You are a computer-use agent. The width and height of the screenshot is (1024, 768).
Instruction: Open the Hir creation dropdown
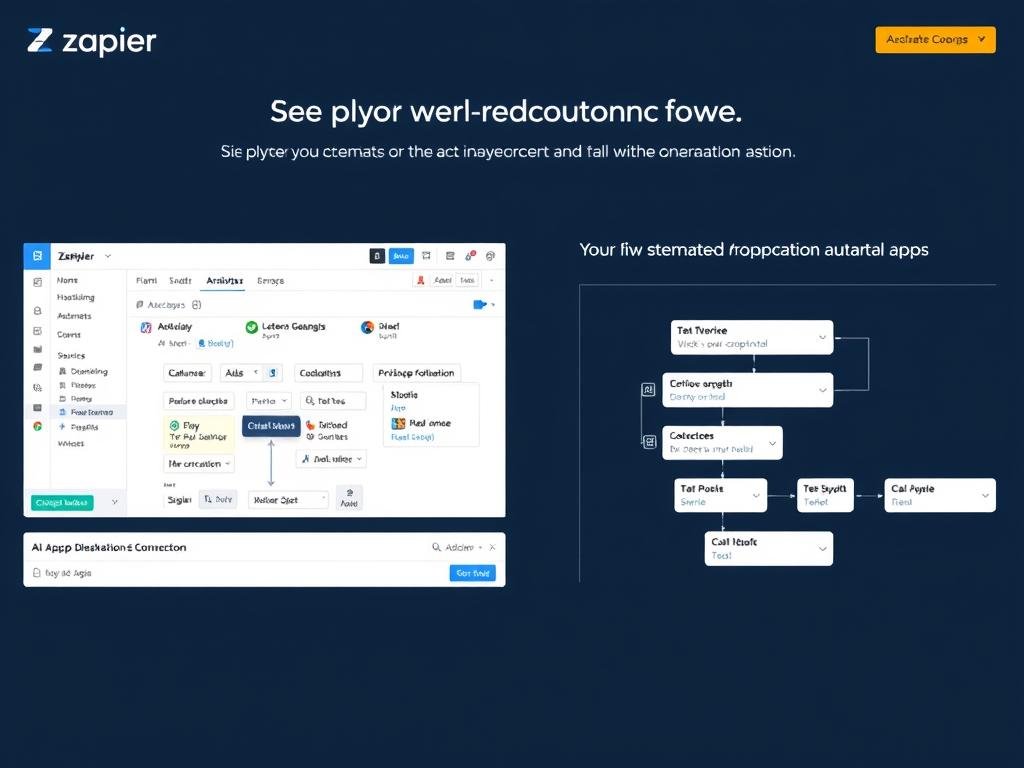pyautogui.click(x=199, y=464)
